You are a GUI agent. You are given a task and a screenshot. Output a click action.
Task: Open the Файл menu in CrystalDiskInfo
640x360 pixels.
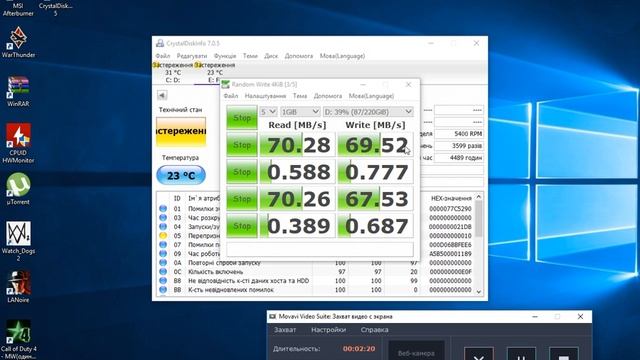162,56
